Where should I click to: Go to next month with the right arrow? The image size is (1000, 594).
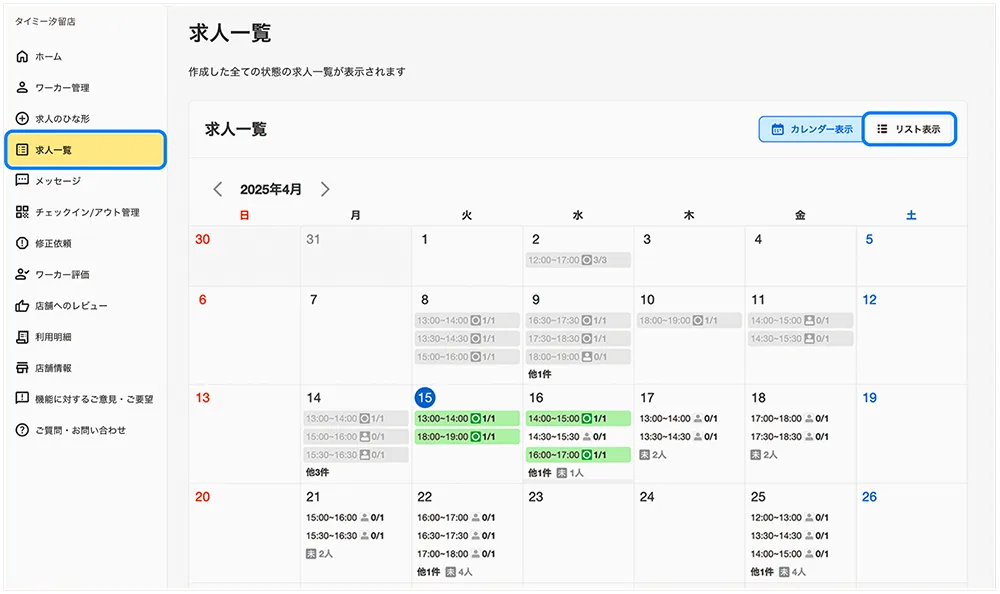pyautogui.click(x=325, y=186)
